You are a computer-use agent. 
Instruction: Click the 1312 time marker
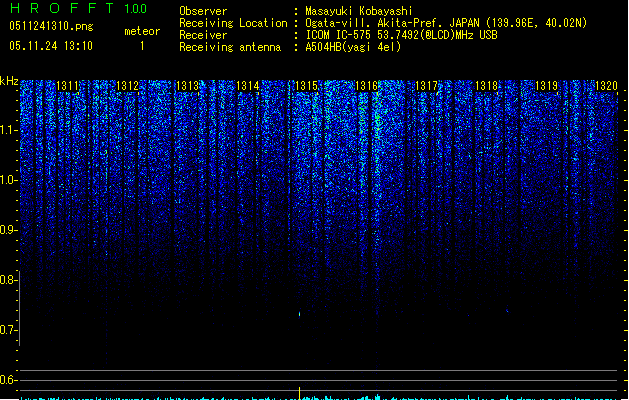coord(127,86)
